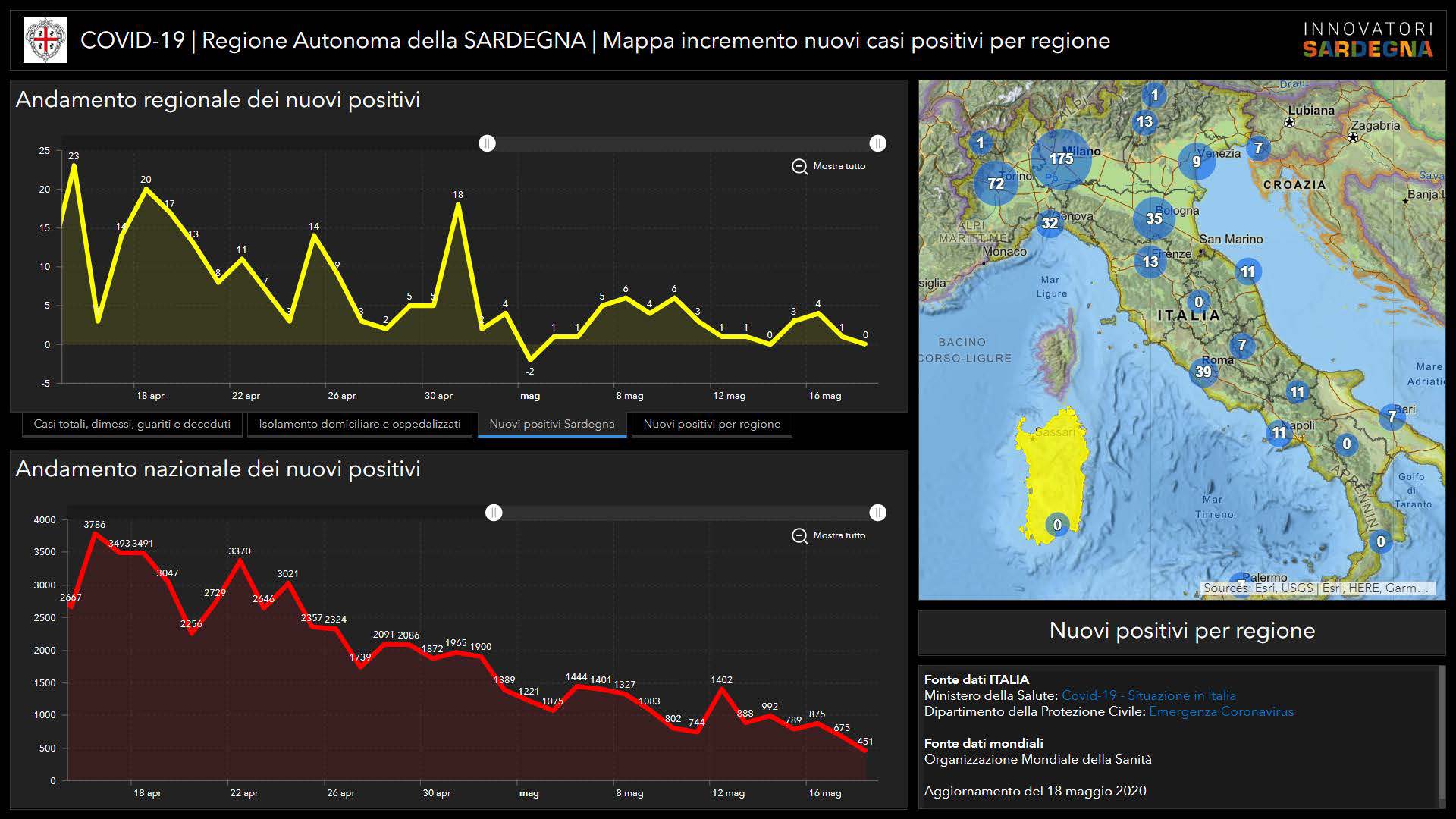Open Casi totali, dimessi, guariti e deceduti tab
This screenshot has width=1456, height=819.
point(132,424)
